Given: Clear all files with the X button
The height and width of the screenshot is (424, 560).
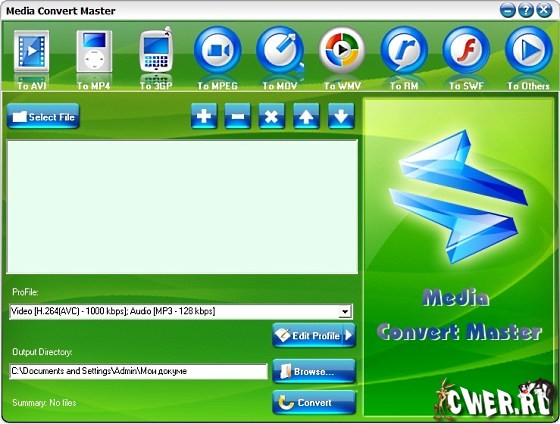Looking at the screenshot, I should tap(271, 116).
